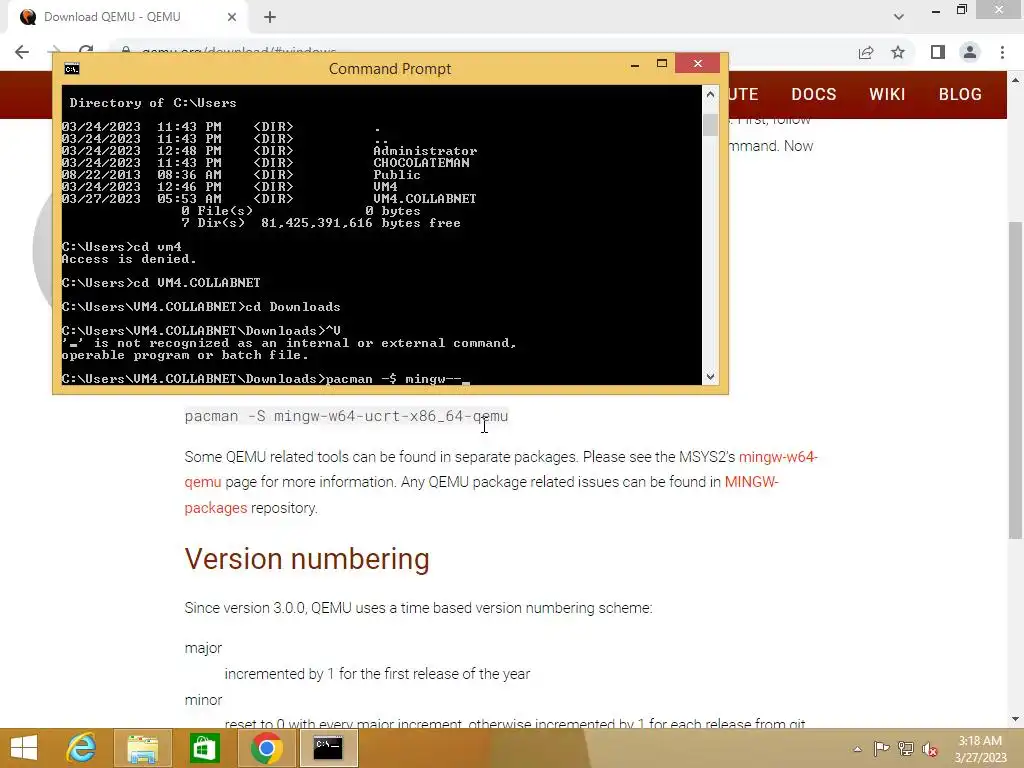Viewport: 1024px width, 768px height.
Task: Open a new Chrome tab
Action: (x=270, y=18)
